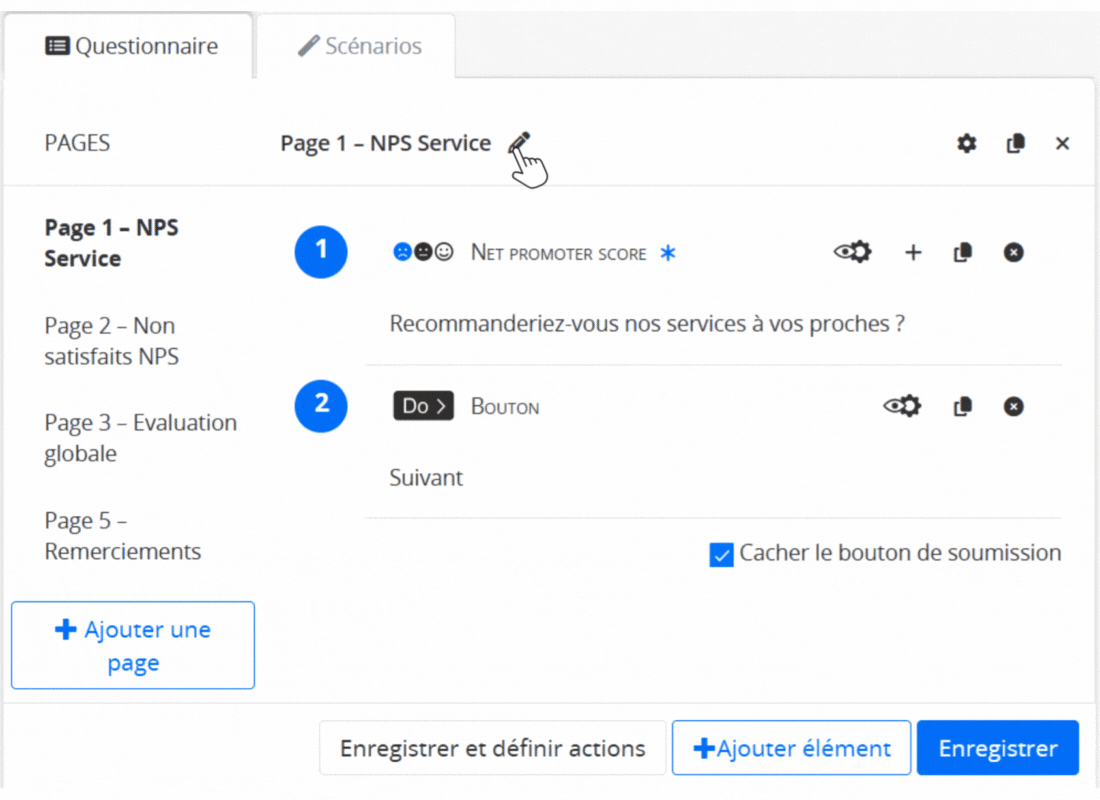This screenshot has height=800, width=1100.
Task: Click Ajouter une page button
Action: pos(133,645)
